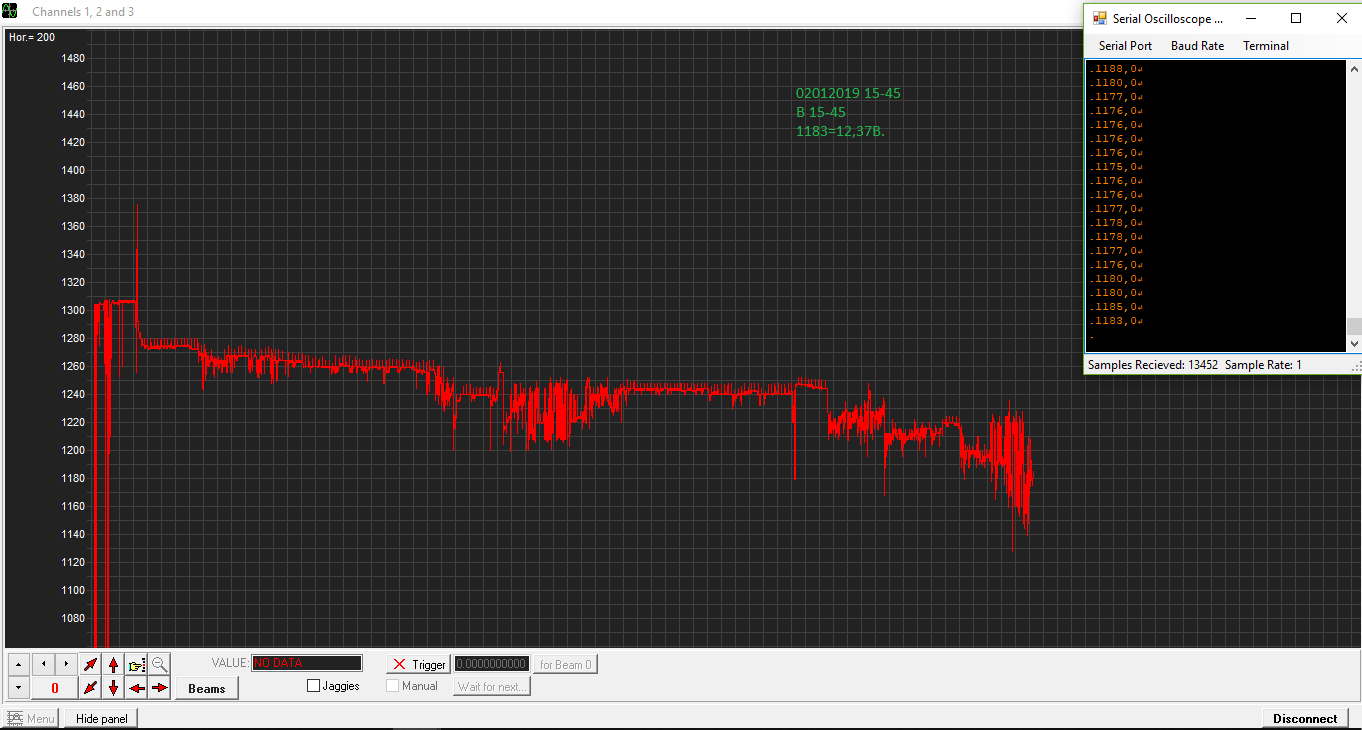Click the red down arrow icon
This screenshot has width=1362, height=730.
pyautogui.click(x=114, y=688)
